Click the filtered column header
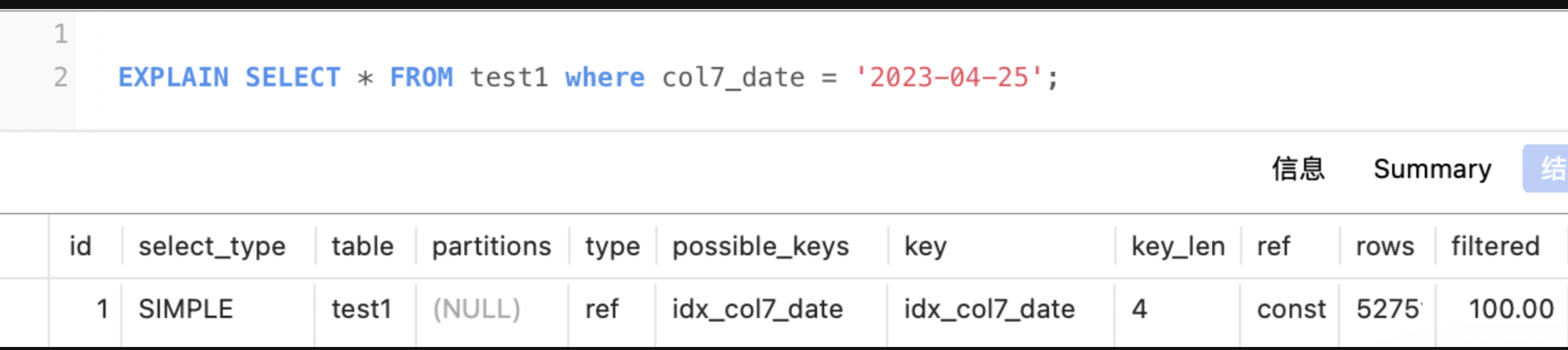 (1495, 247)
